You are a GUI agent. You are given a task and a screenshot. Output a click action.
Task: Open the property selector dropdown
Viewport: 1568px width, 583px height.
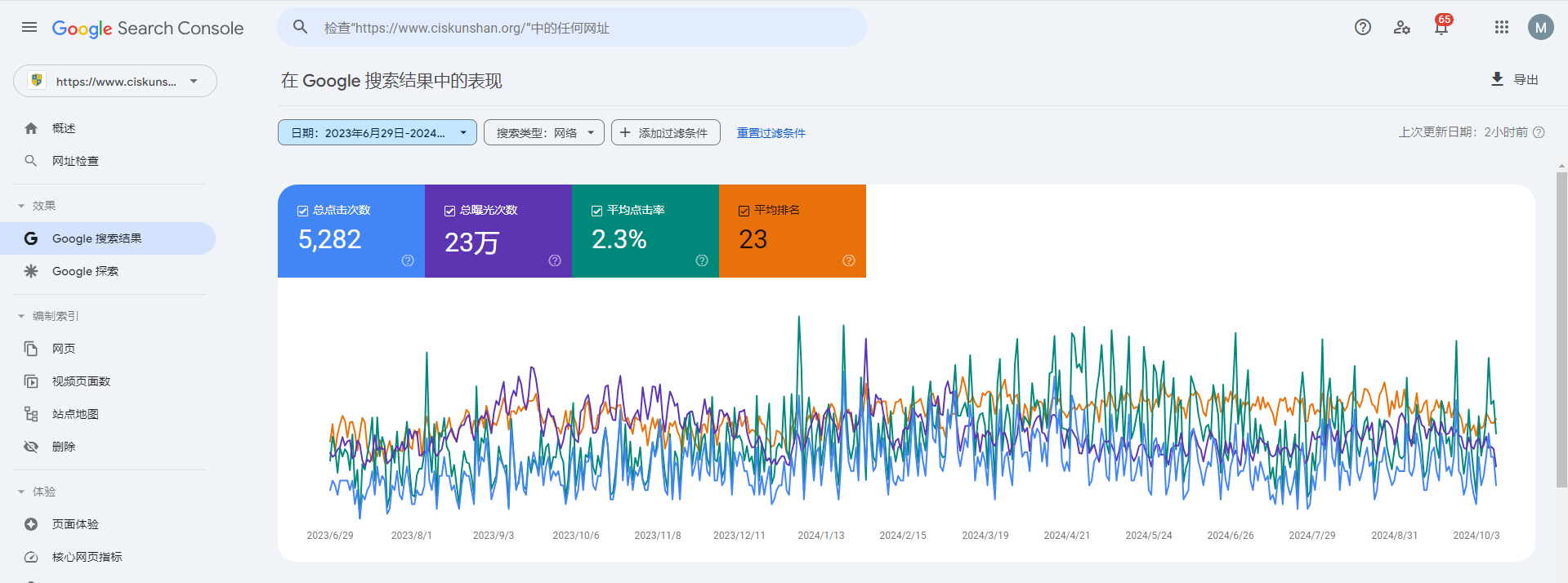115,81
